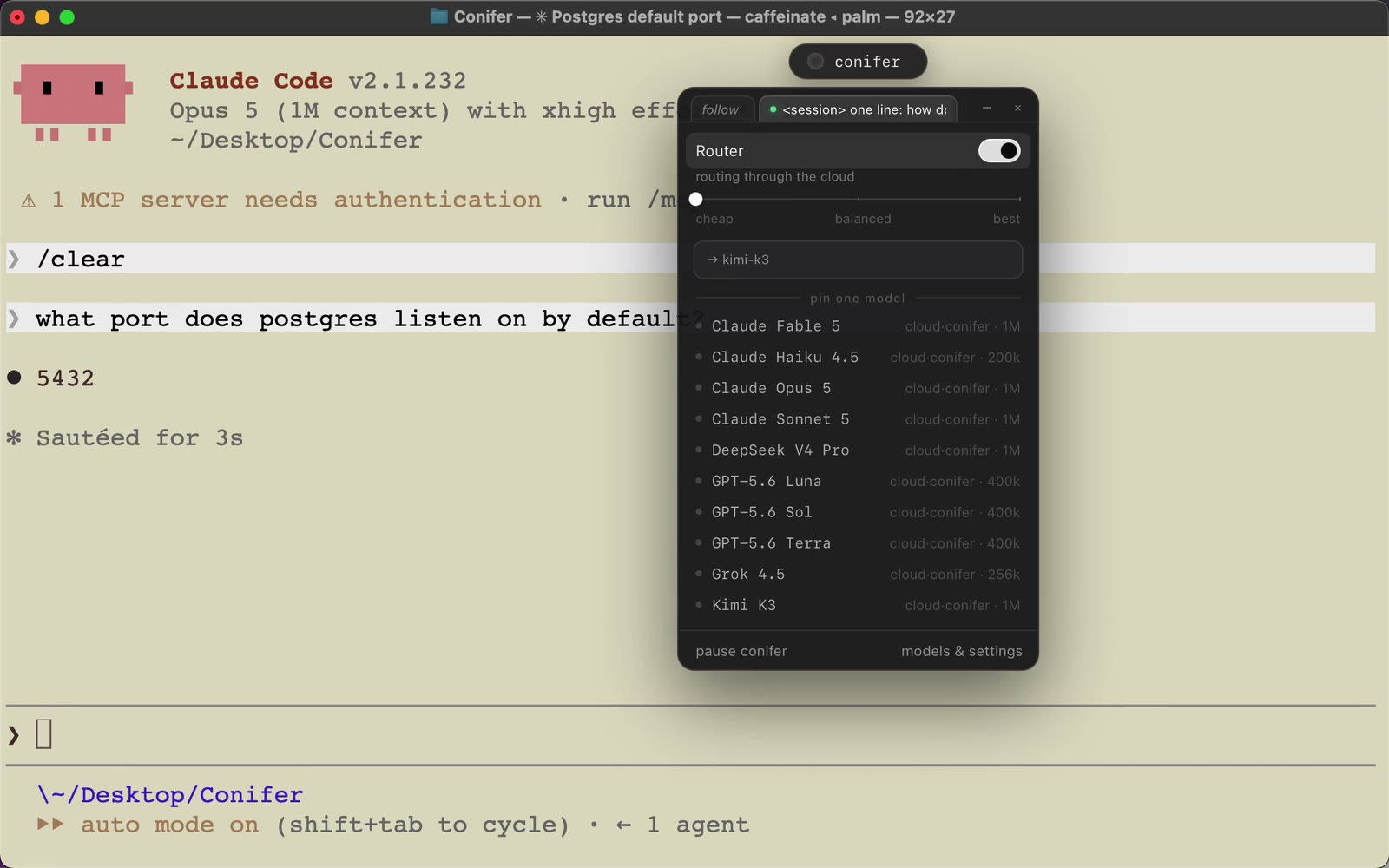The height and width of the screenshot is (868, 1389).
Task: Set routing slider to best
Action: pyautogui.click(x=1020, y=199)
